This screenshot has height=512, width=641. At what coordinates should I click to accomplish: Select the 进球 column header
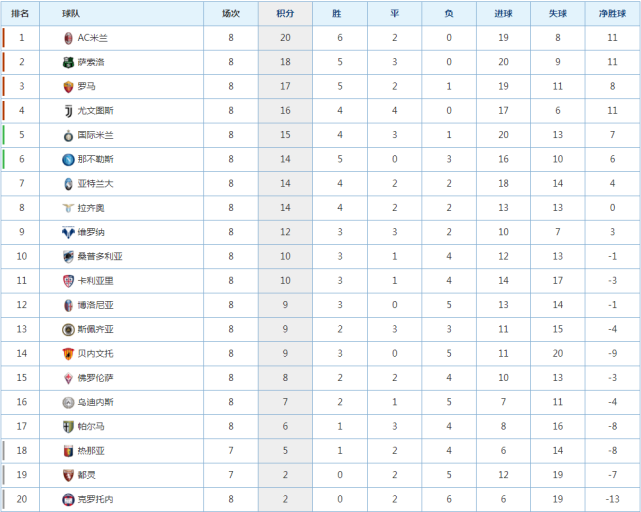pyautogui.click(x=503, y=14)
